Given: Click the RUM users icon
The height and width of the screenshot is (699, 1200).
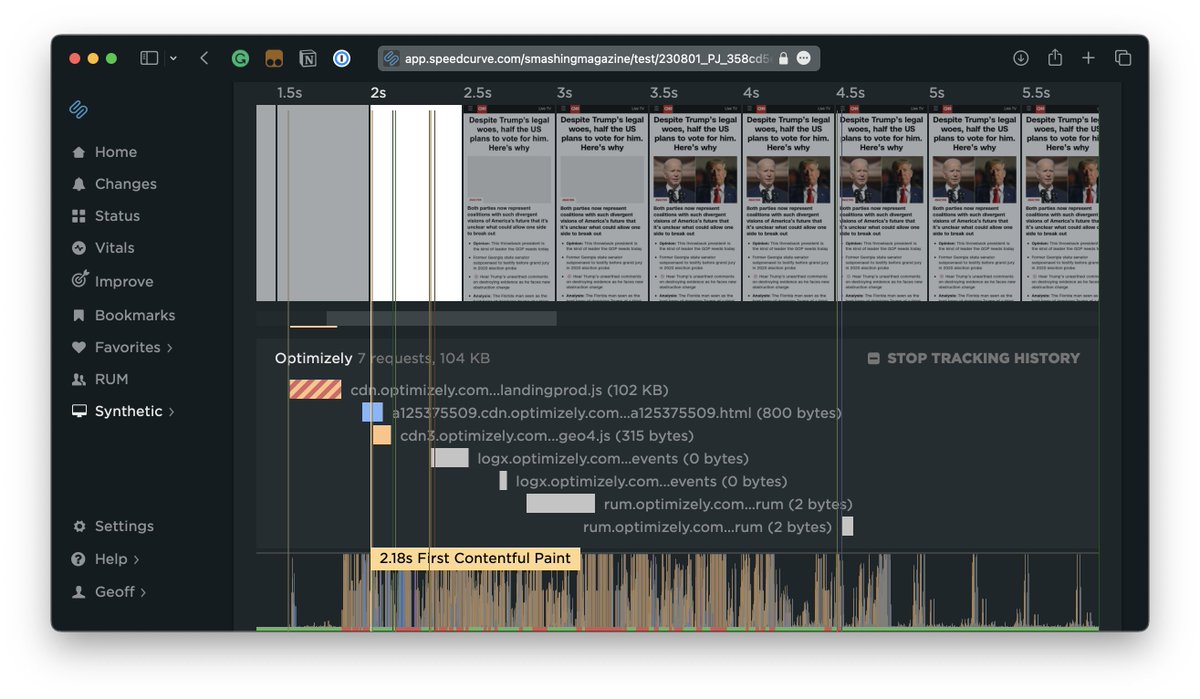Looking at the screenshot, I should tap(79, 379).
